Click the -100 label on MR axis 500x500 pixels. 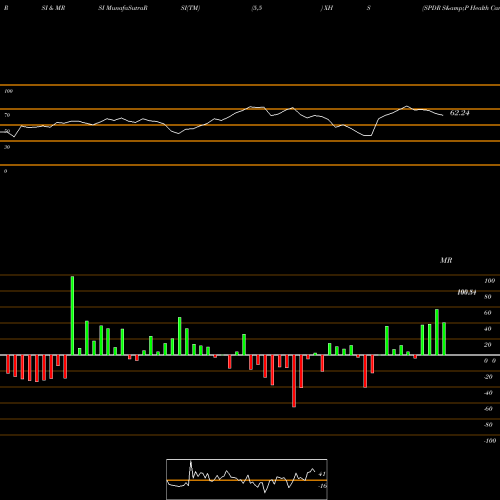click(x=490, y=441)
